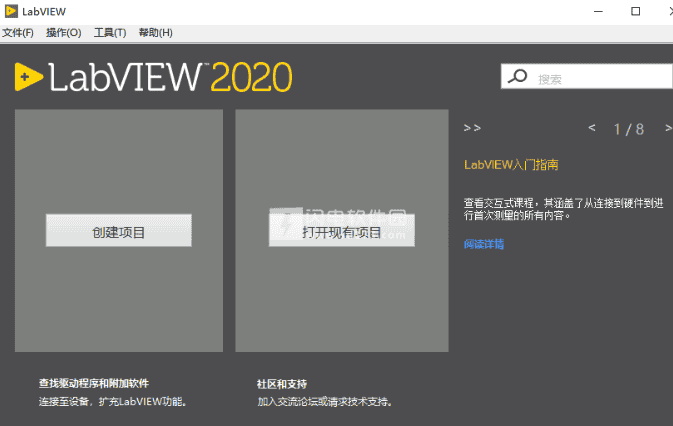Open the 文件(F) menu
Viewport: 673px width, 426px height.
[17, 32]
